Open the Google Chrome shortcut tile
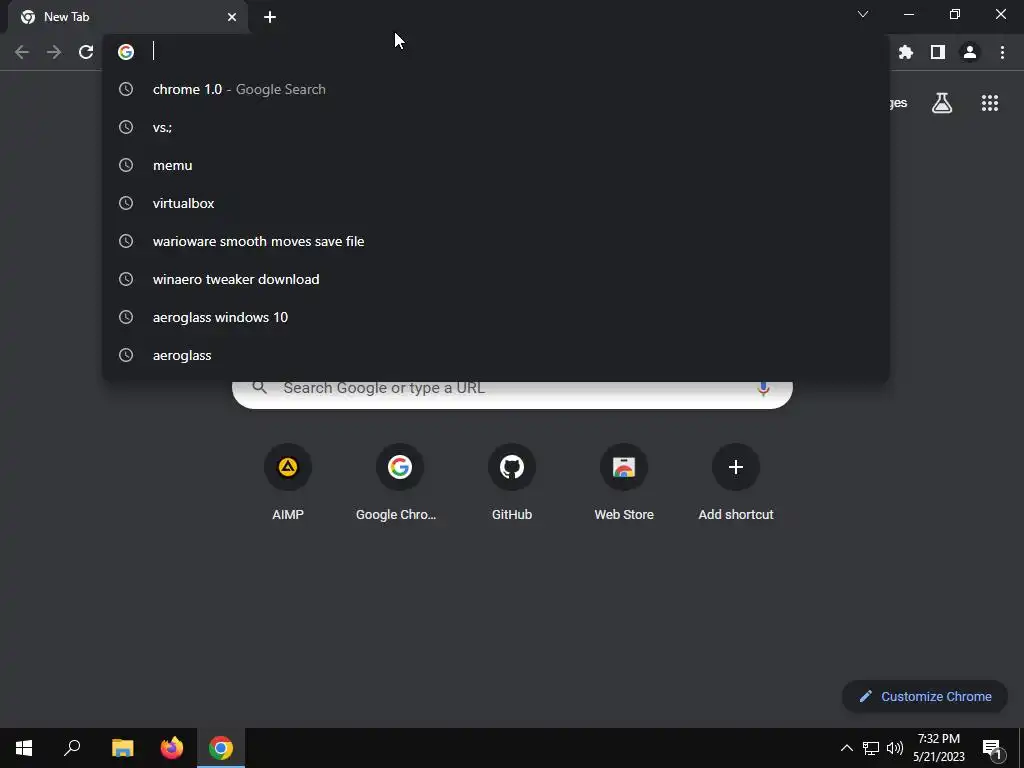 pos(400,483)
